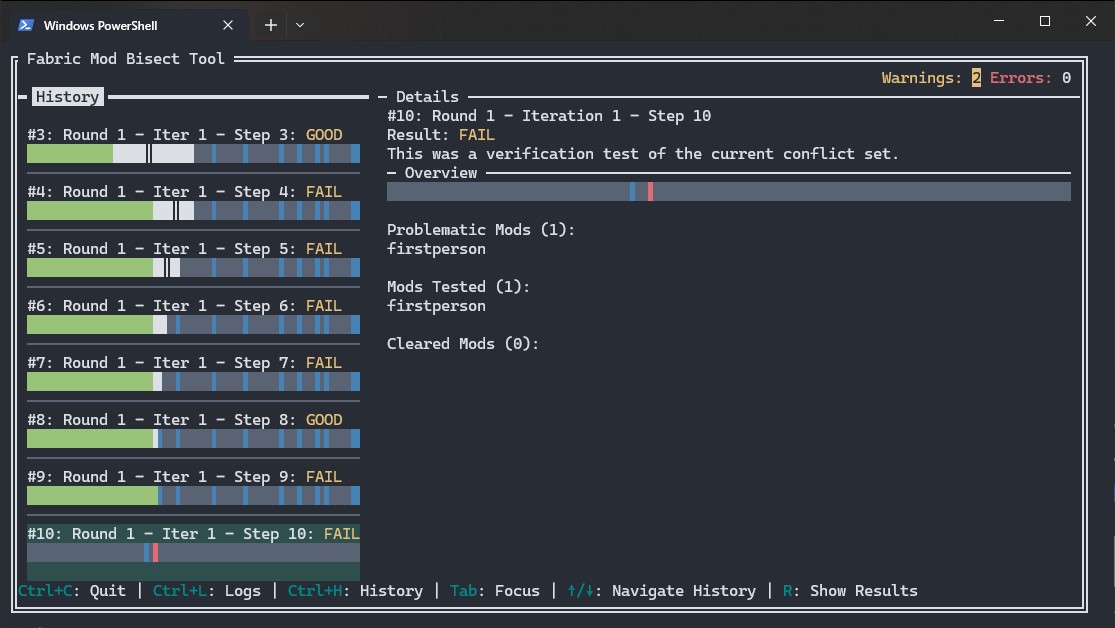Click the Ctrl+C Quit shortcut
Image resolution: width=1115 pixels, height=628 pixels.
tap(72, 591)
